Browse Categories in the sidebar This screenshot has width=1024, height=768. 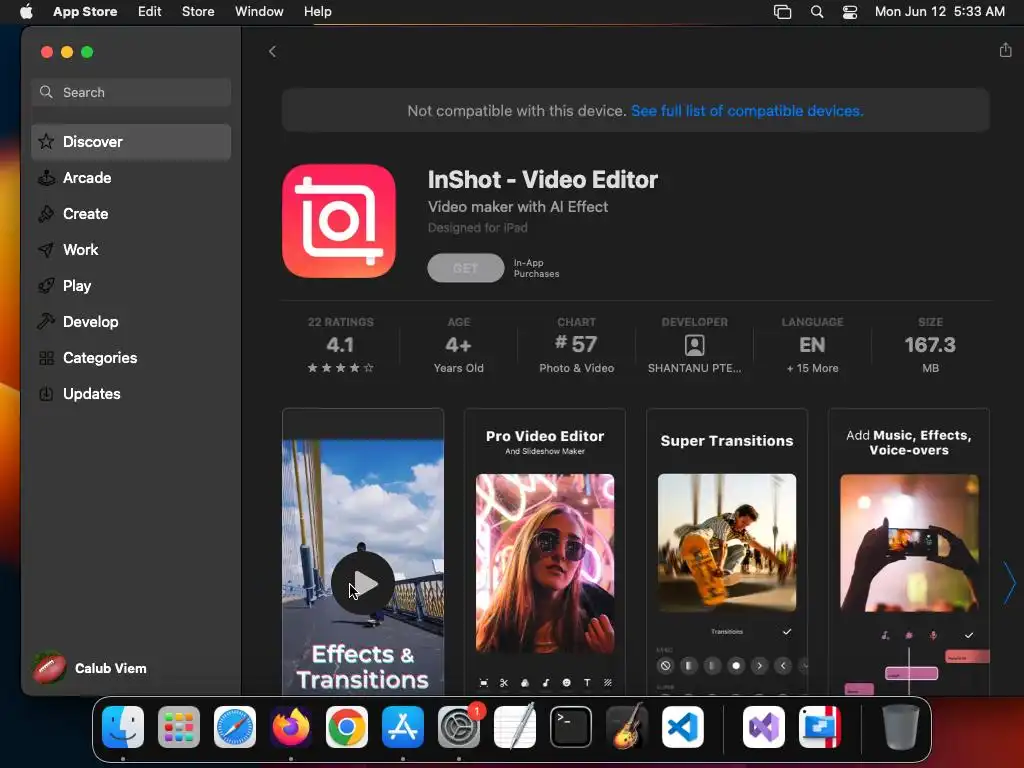point(131,358)
